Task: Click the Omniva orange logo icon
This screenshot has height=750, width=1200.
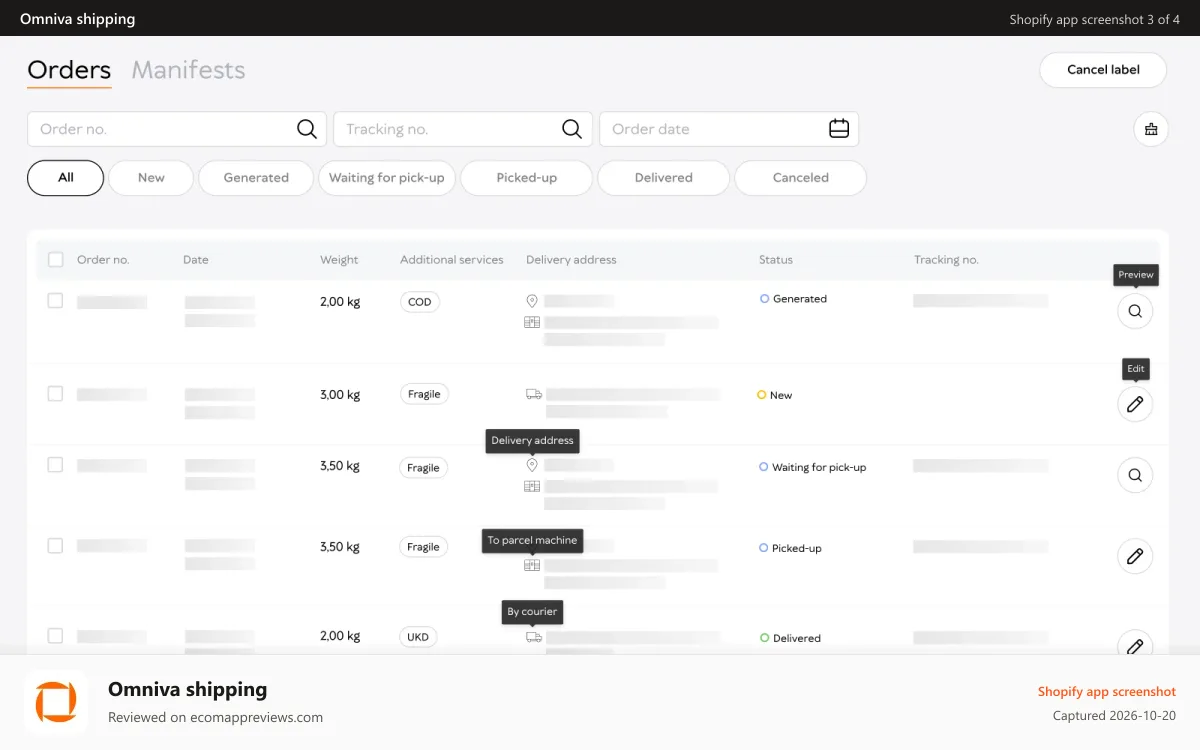Action: [56, 702]
